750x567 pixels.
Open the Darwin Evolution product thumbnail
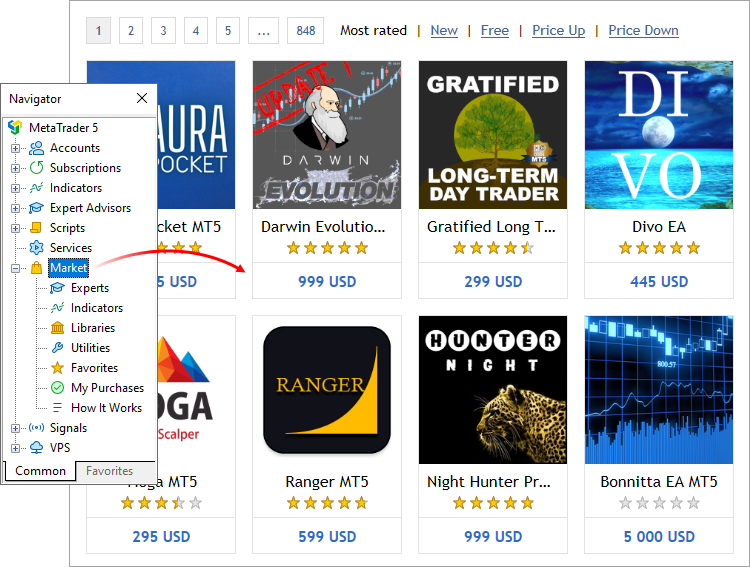coord(327,135)
